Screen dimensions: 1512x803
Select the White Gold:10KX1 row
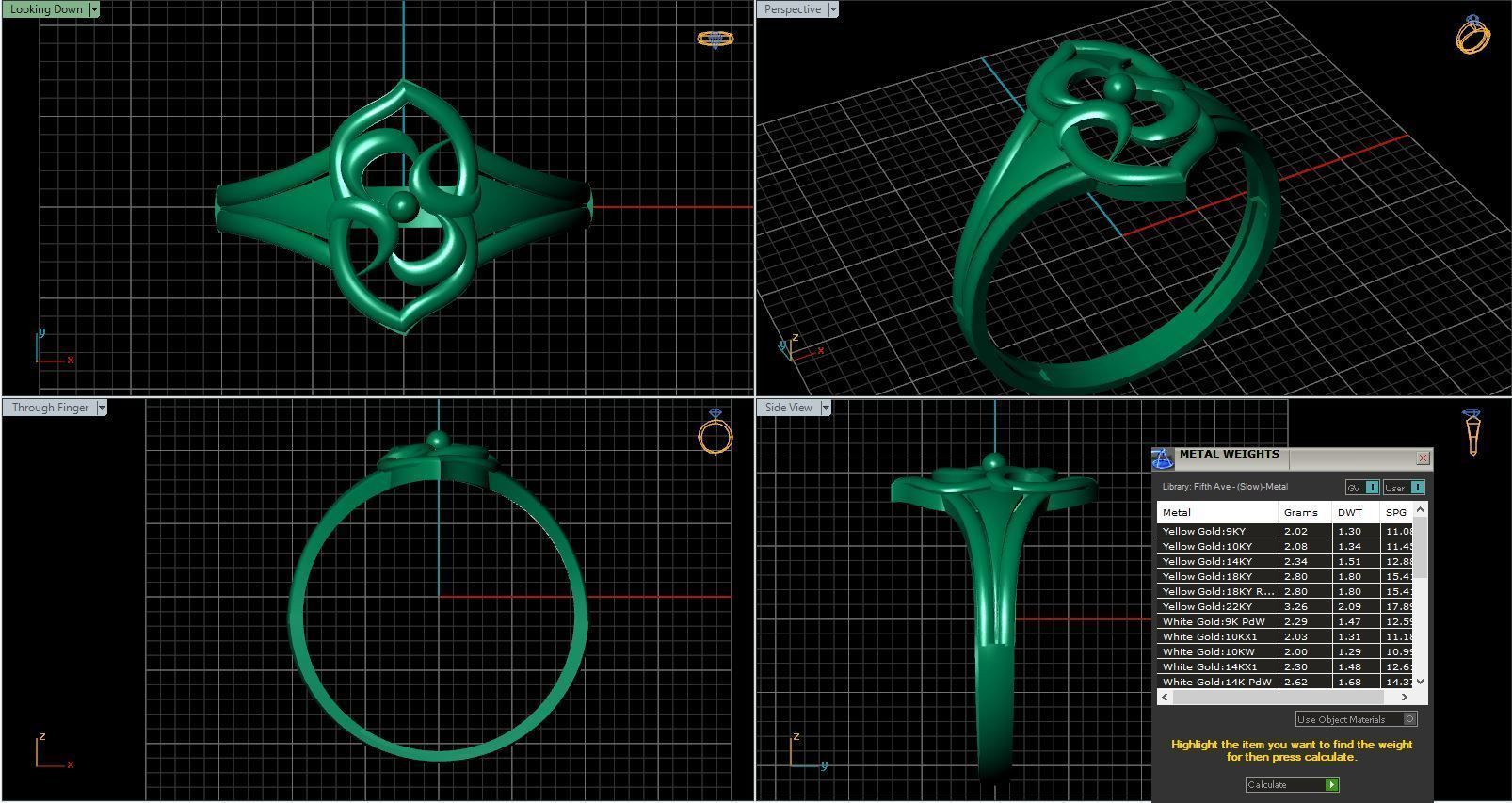(x=1285, y=636)
